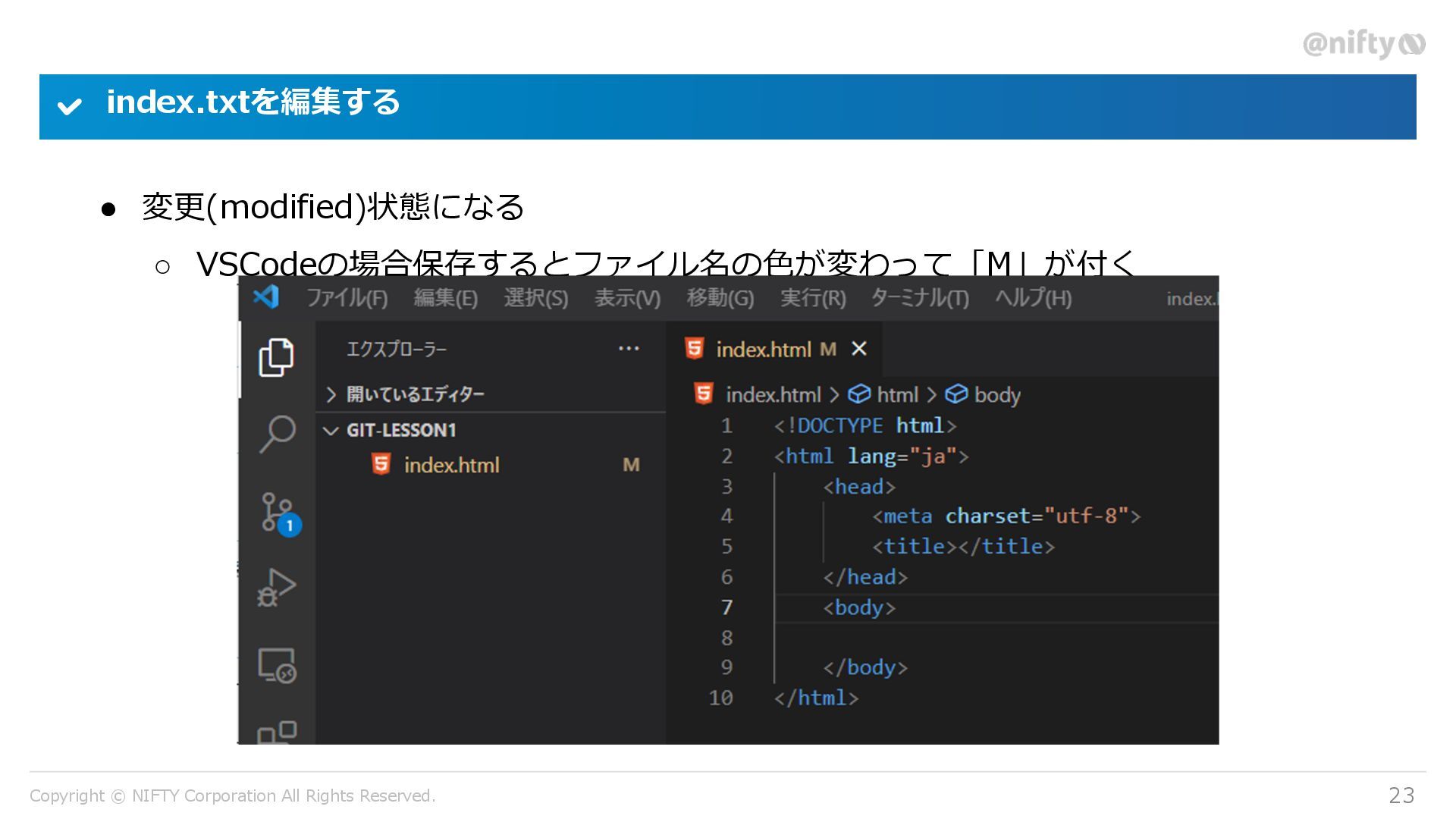Click the html breadcrumb item
Image resolution: width=1456 pixels, height=819 pixels.
coord(896,395)
